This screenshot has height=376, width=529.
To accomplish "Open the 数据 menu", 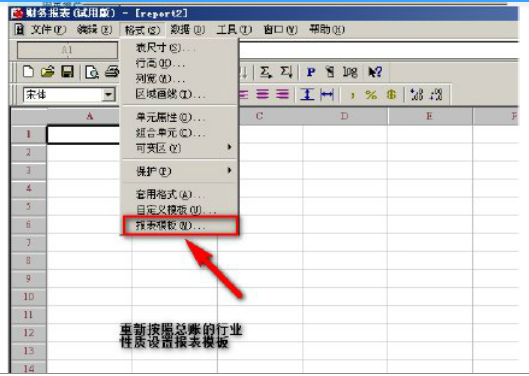I will click(x=188, y=30).
